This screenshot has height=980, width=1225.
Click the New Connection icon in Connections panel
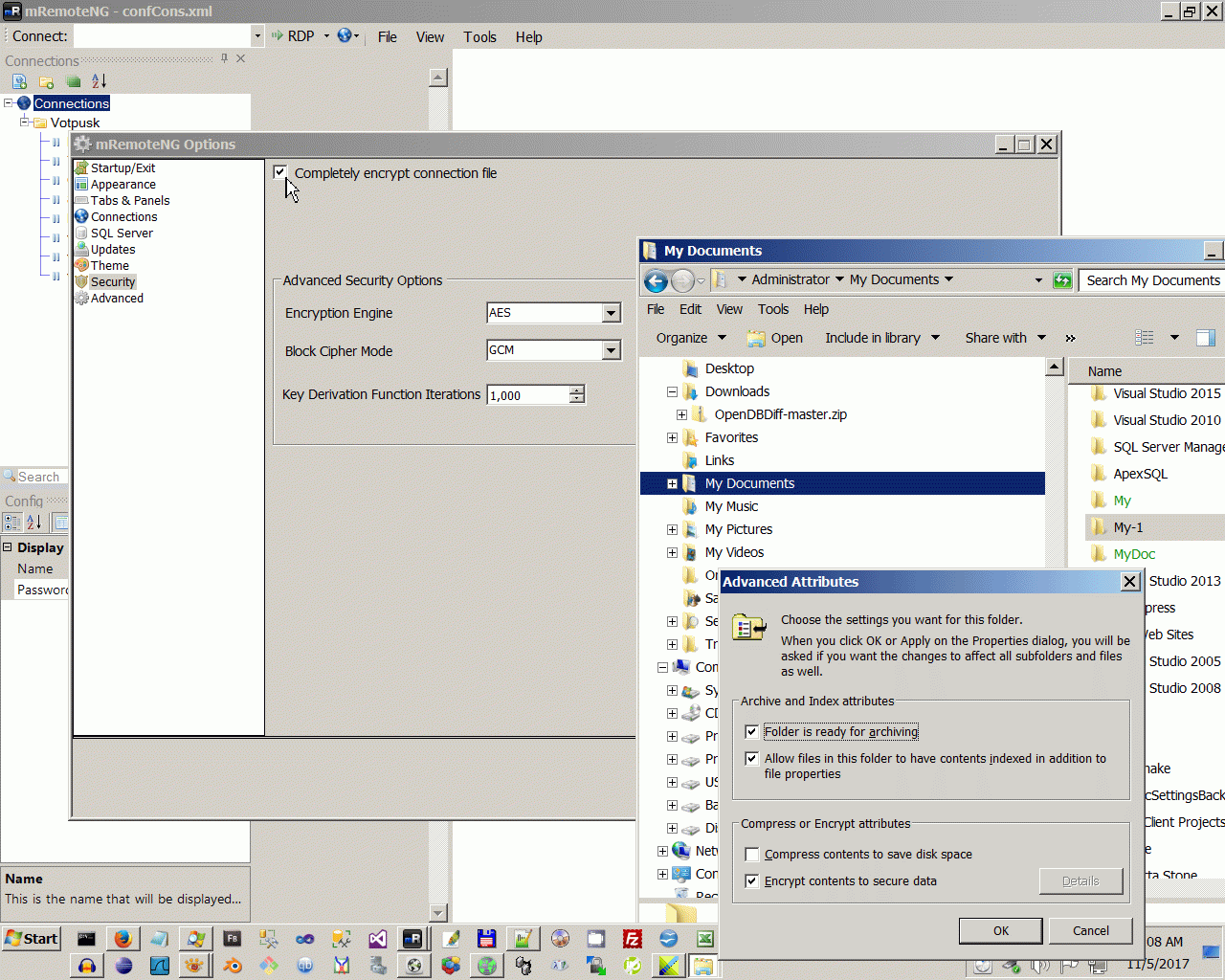pos(19,81)
